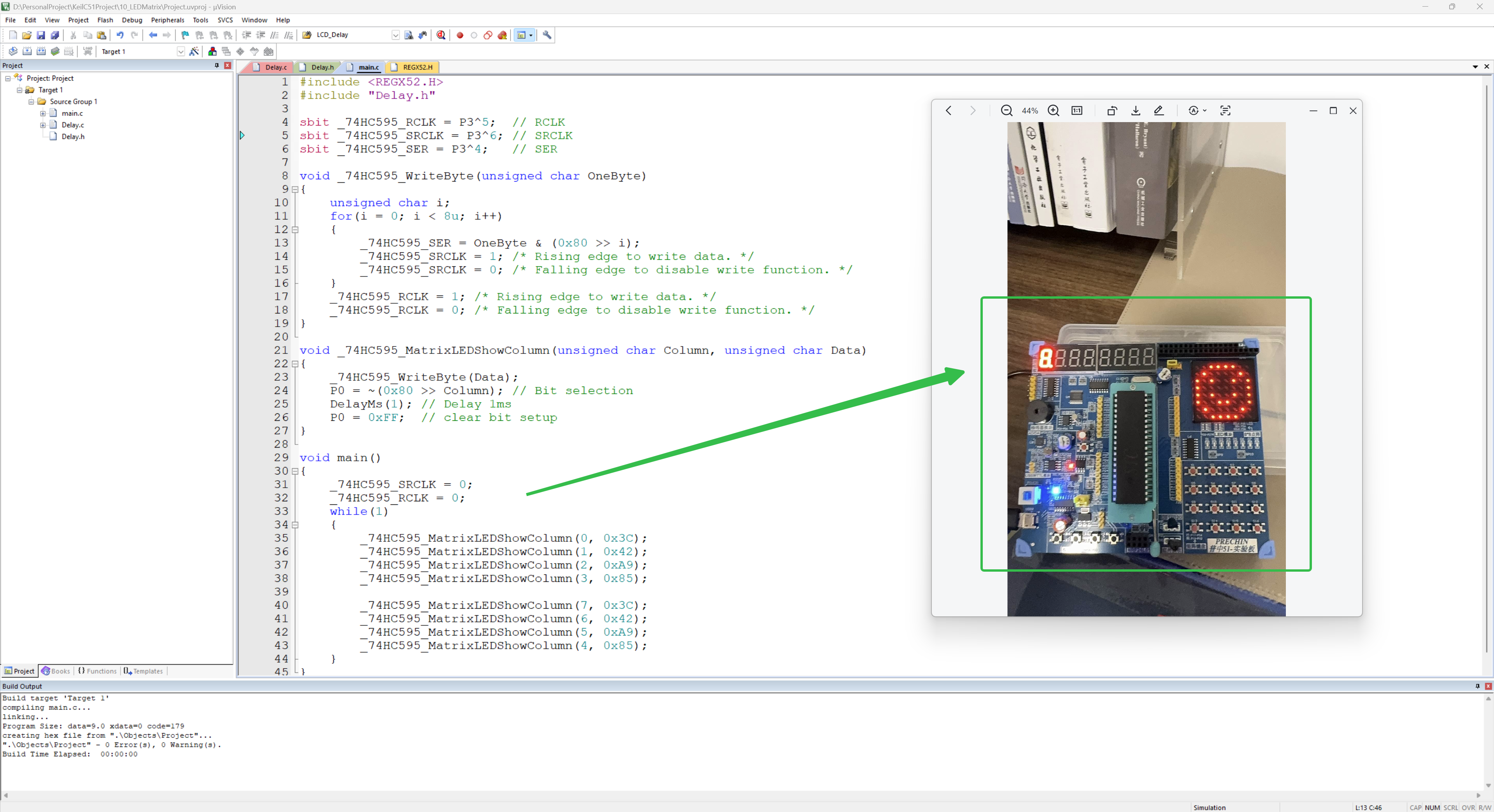Expand Delay.c in the project tree
Screen dimensions: 1494x812
click(x=42, y=125)
